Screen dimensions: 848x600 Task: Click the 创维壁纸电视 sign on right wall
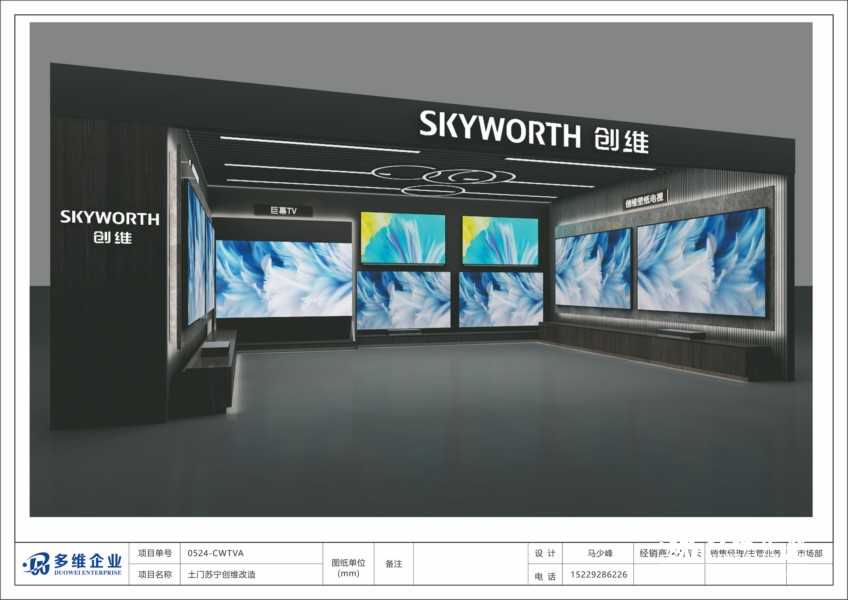[x=644, y=200]
